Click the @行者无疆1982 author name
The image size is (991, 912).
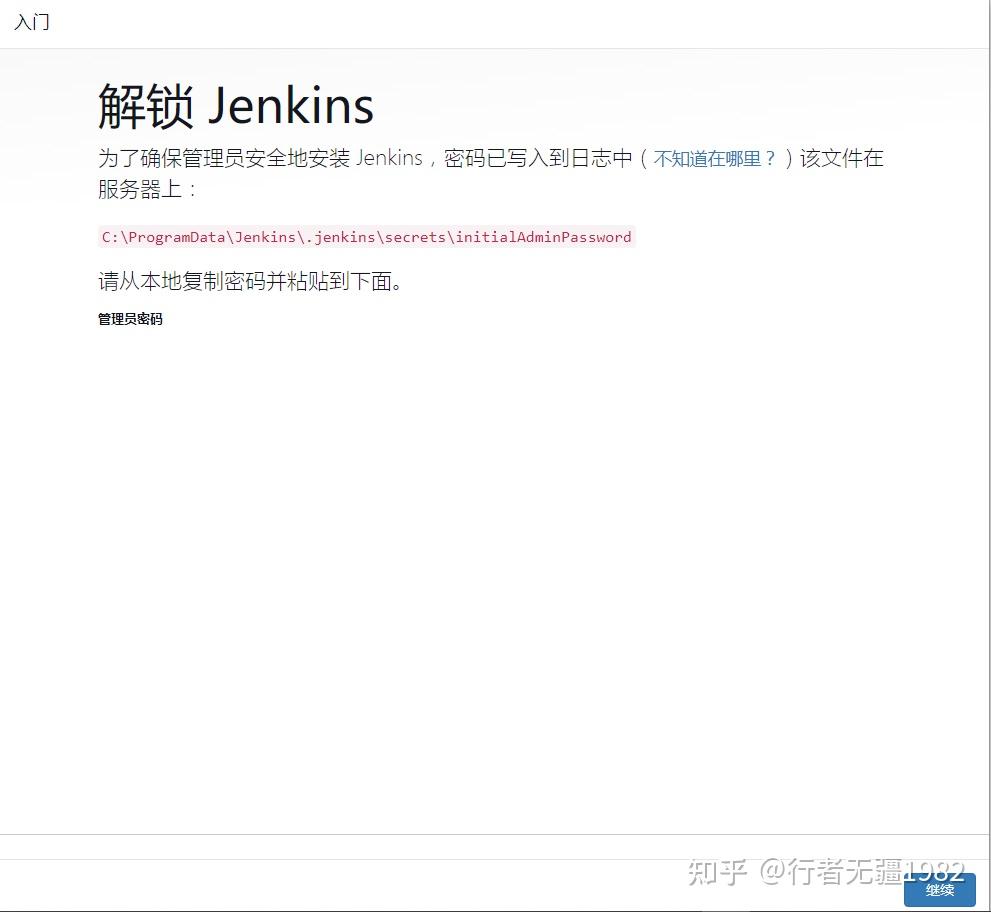860,872
